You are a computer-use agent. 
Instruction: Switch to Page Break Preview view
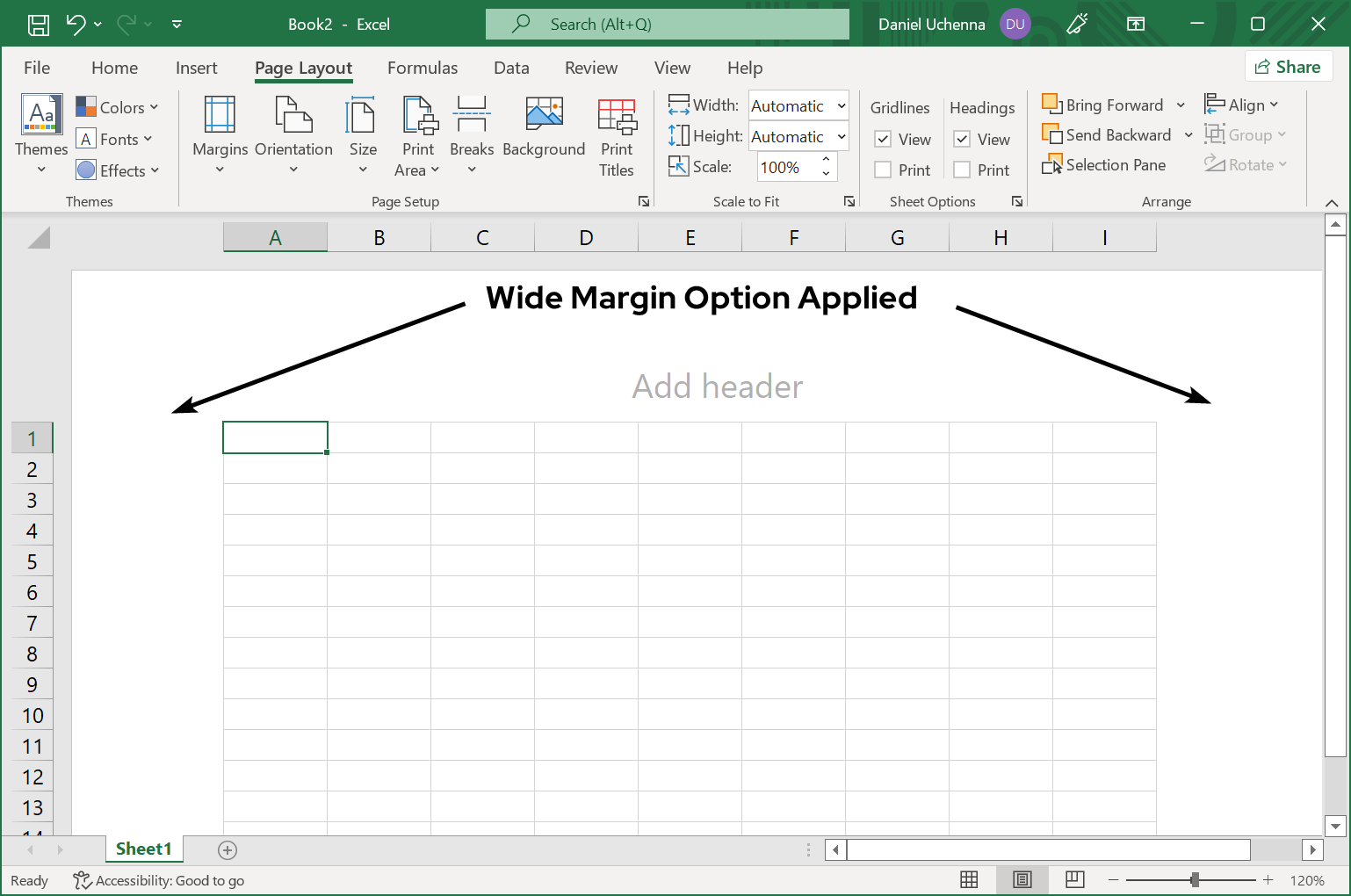[x=1074, y=879]
